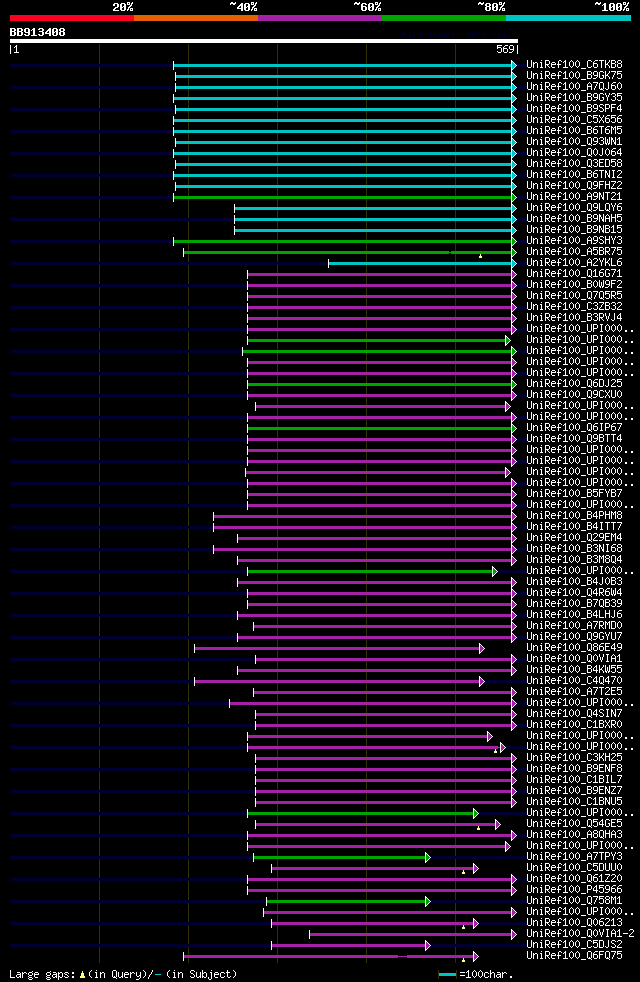Select the UniRef100_Q9CXU0 label
This screenshot has height=982, width=640.
(574, 395)
